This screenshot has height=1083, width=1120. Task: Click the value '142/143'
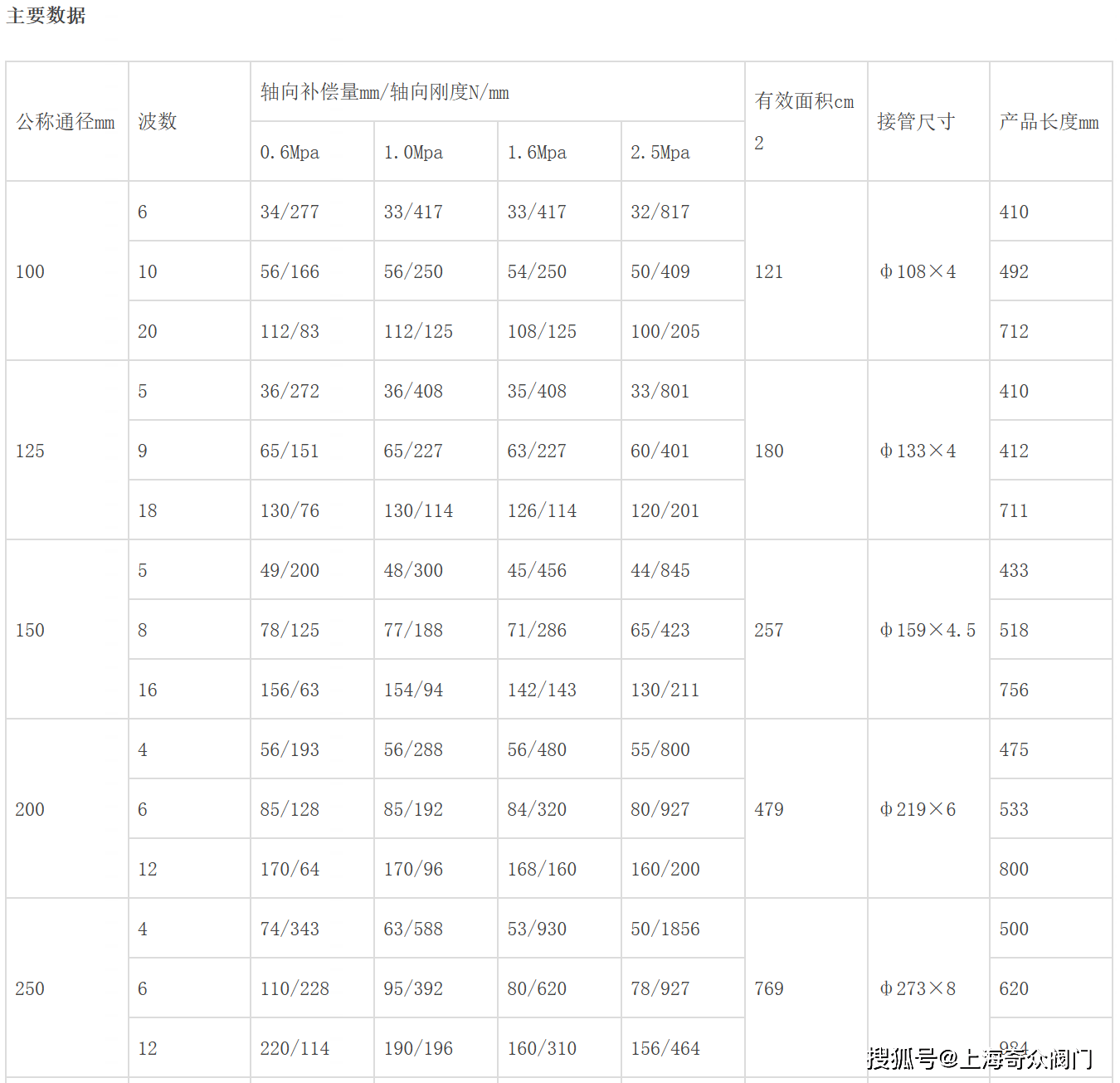[542, 690]
